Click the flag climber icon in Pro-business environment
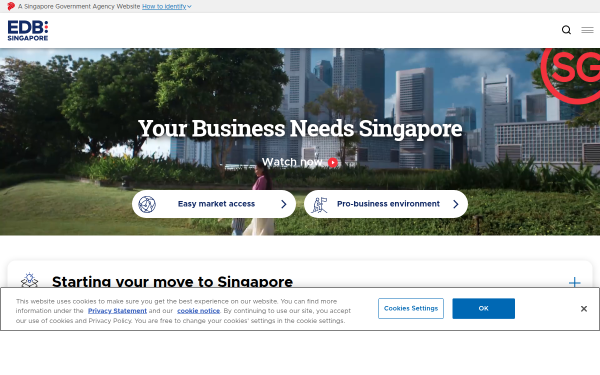This screenshot has width=600, height=375. (x=320, y=205)
